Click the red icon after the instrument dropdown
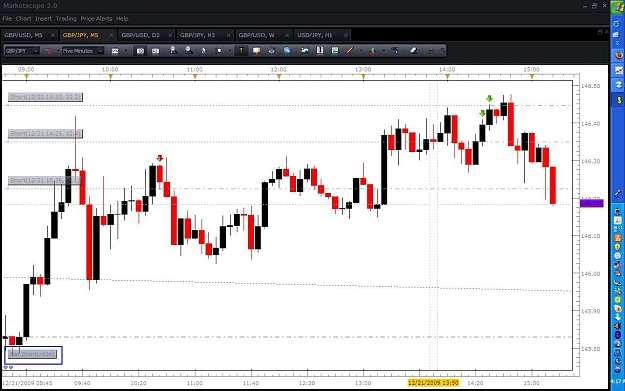The width and height of the screenshot is (625, 391). (48, 51)
